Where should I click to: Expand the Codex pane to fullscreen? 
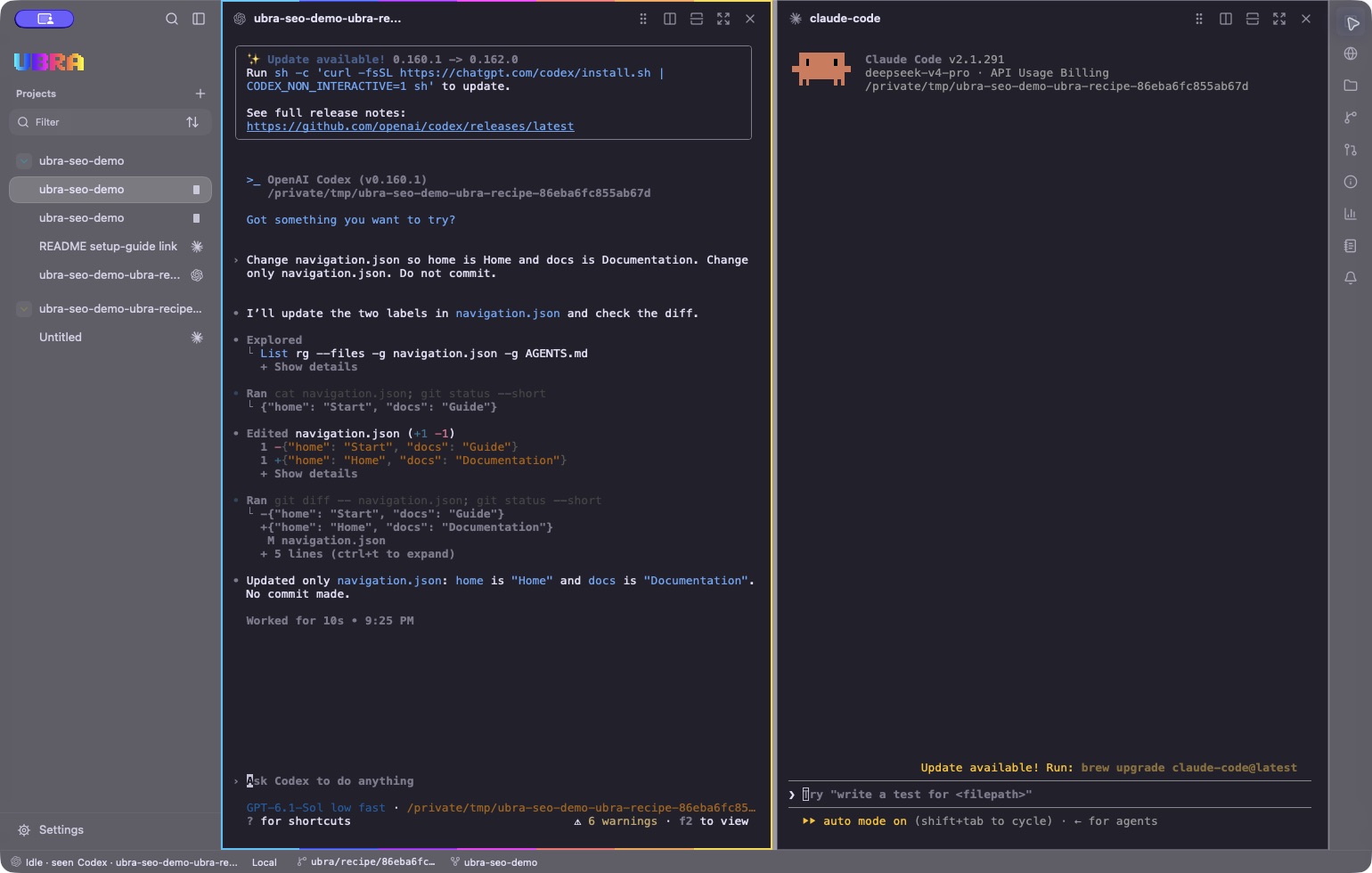click(723, 19)
